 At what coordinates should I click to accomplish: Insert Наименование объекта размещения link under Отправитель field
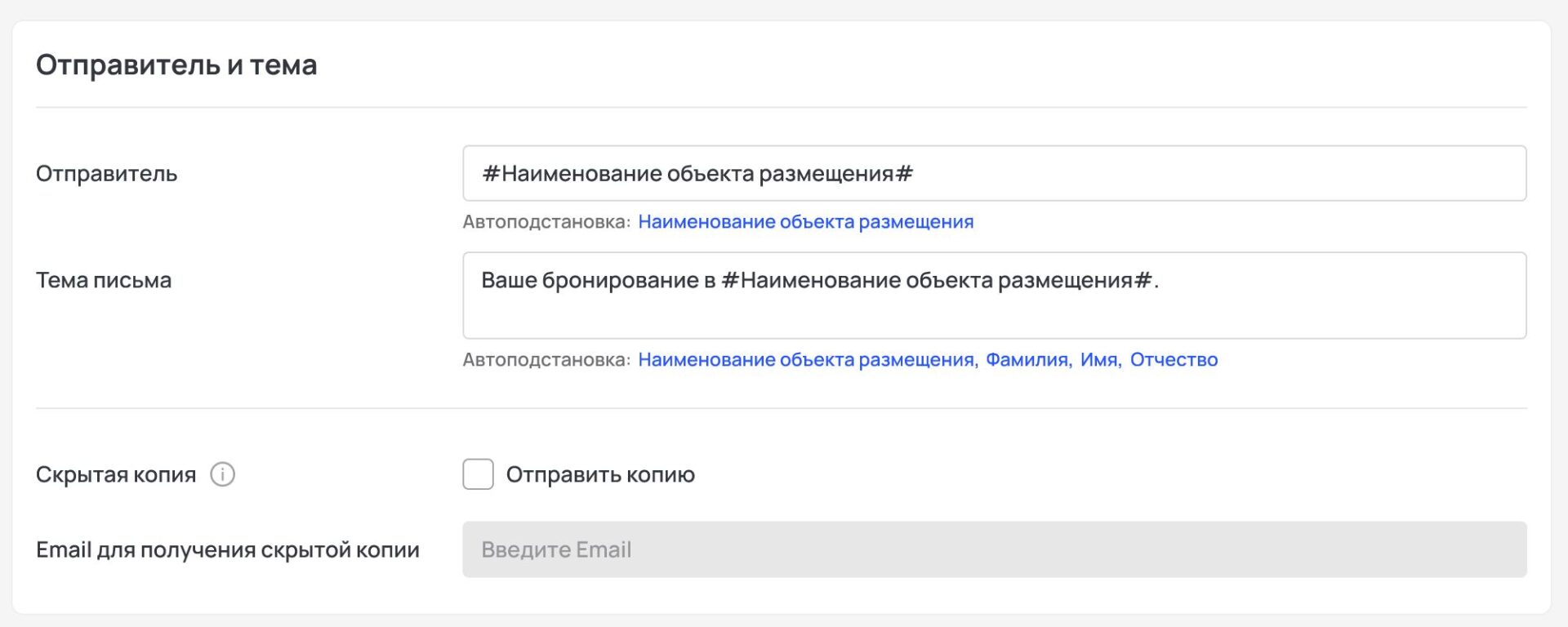click(805, 222)
